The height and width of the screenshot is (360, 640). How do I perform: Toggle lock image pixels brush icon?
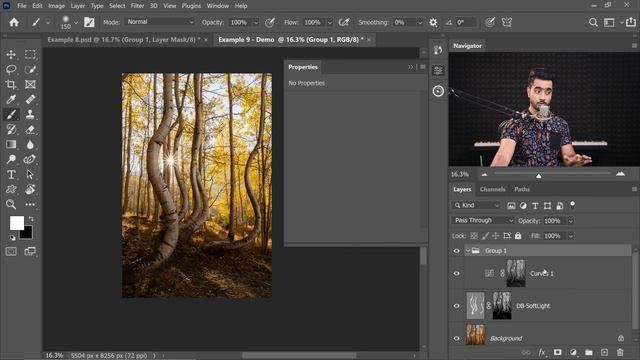click(x=485, y=236)
